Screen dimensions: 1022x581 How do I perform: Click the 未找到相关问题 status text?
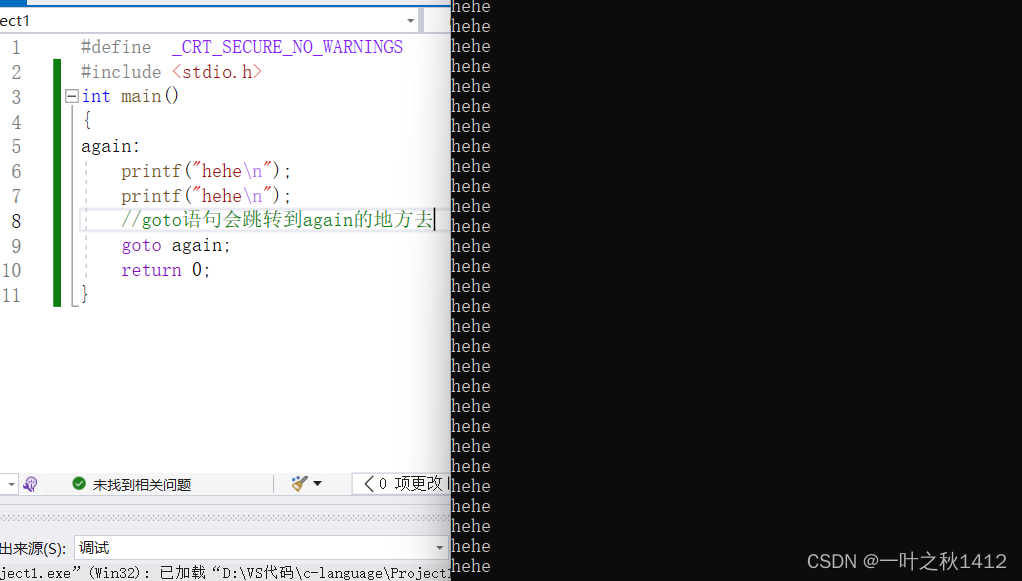coord(142,484)
